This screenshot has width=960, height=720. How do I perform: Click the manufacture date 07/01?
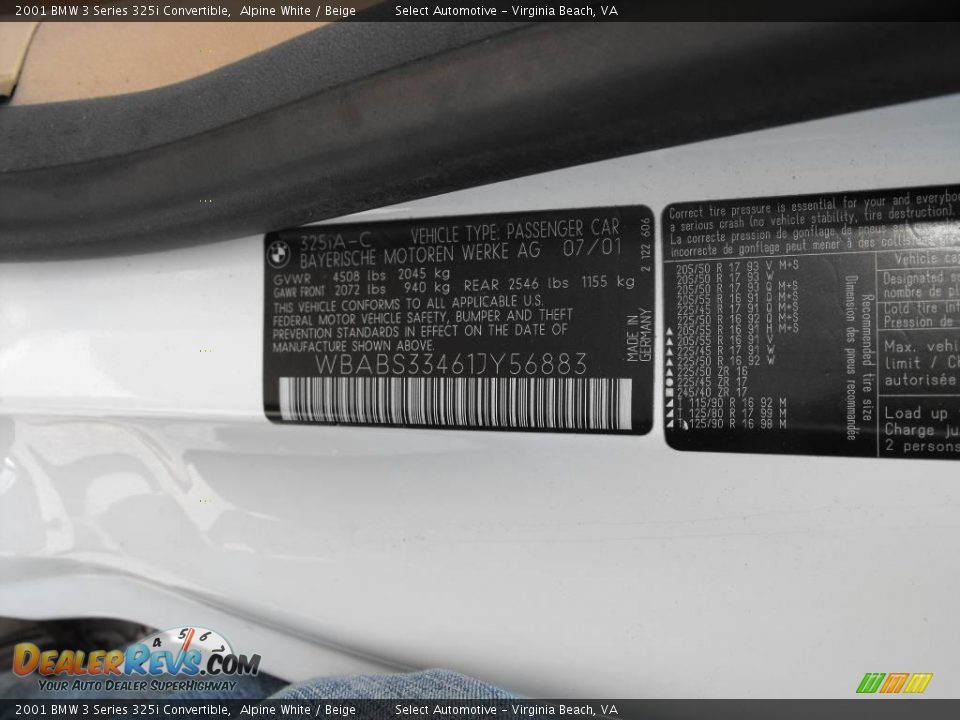click(592, 248)
